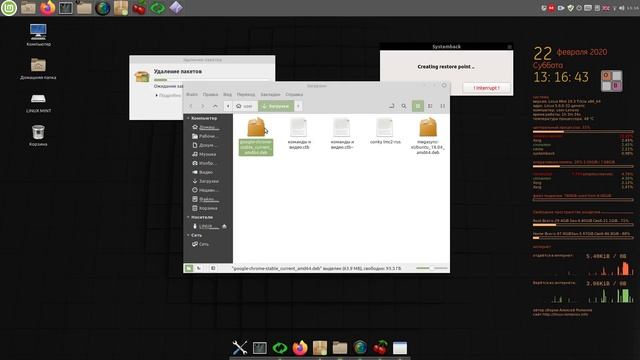Show places in the sidebar
Screen dimensions: 640x360
click(x=189, y=268)
